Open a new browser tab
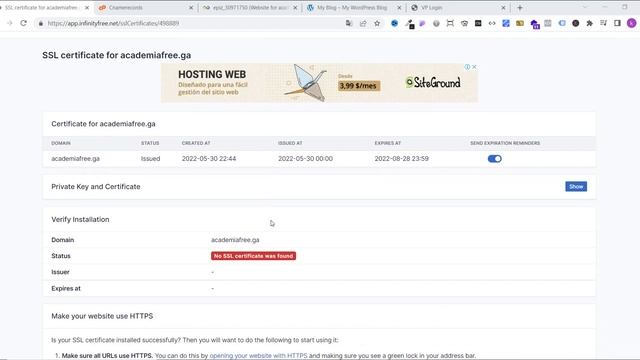 pyautogui.click(x=520, y=8)
